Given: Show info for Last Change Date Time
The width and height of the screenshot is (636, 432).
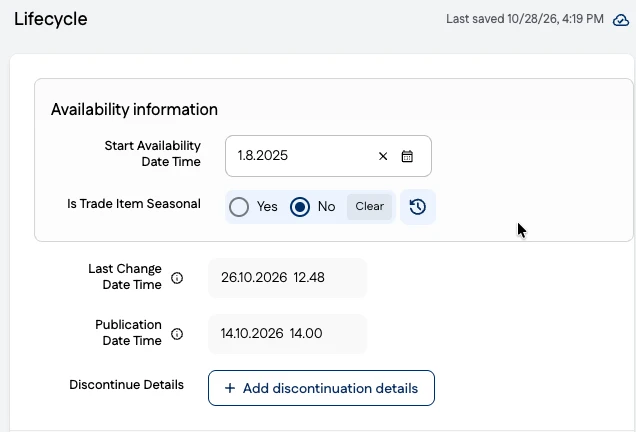Looking at the screenshot, I should pos(177,278).
